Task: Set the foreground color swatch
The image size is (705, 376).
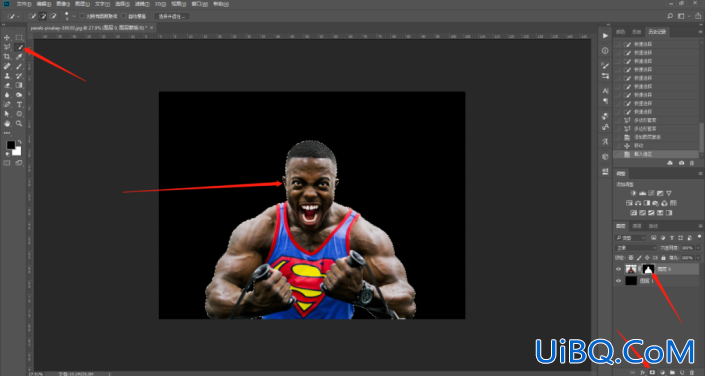Action: tap(10, 145)
